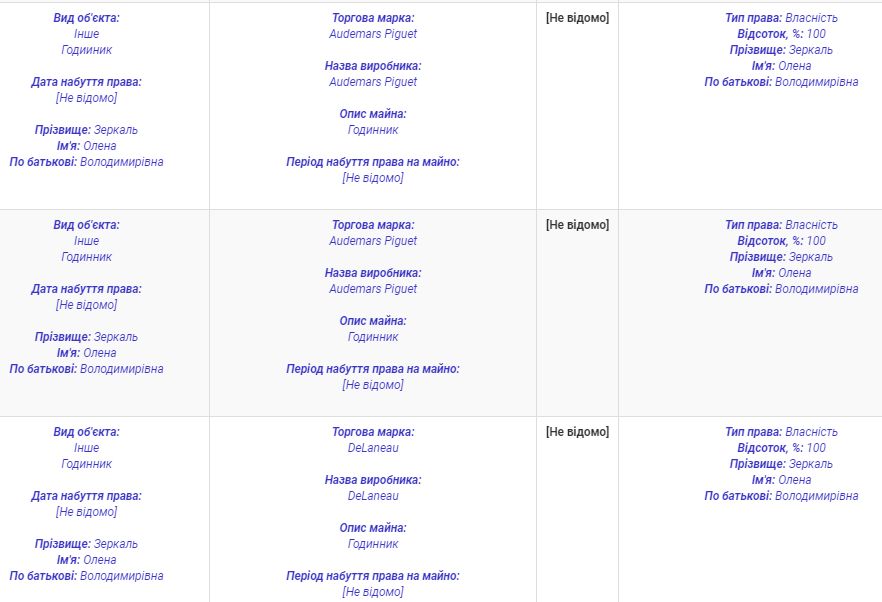The image size is (882, 602).
Task: Click Відсоток, %: 100 in the second row
Action: tap(781, 241)
